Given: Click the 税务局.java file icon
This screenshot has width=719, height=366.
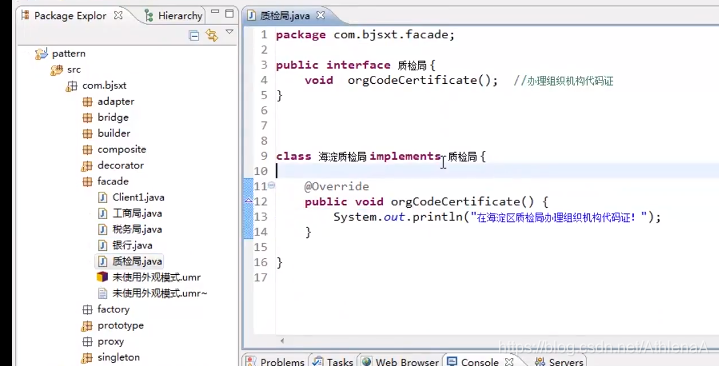Looking at the screenshot, I should point(103,229).
